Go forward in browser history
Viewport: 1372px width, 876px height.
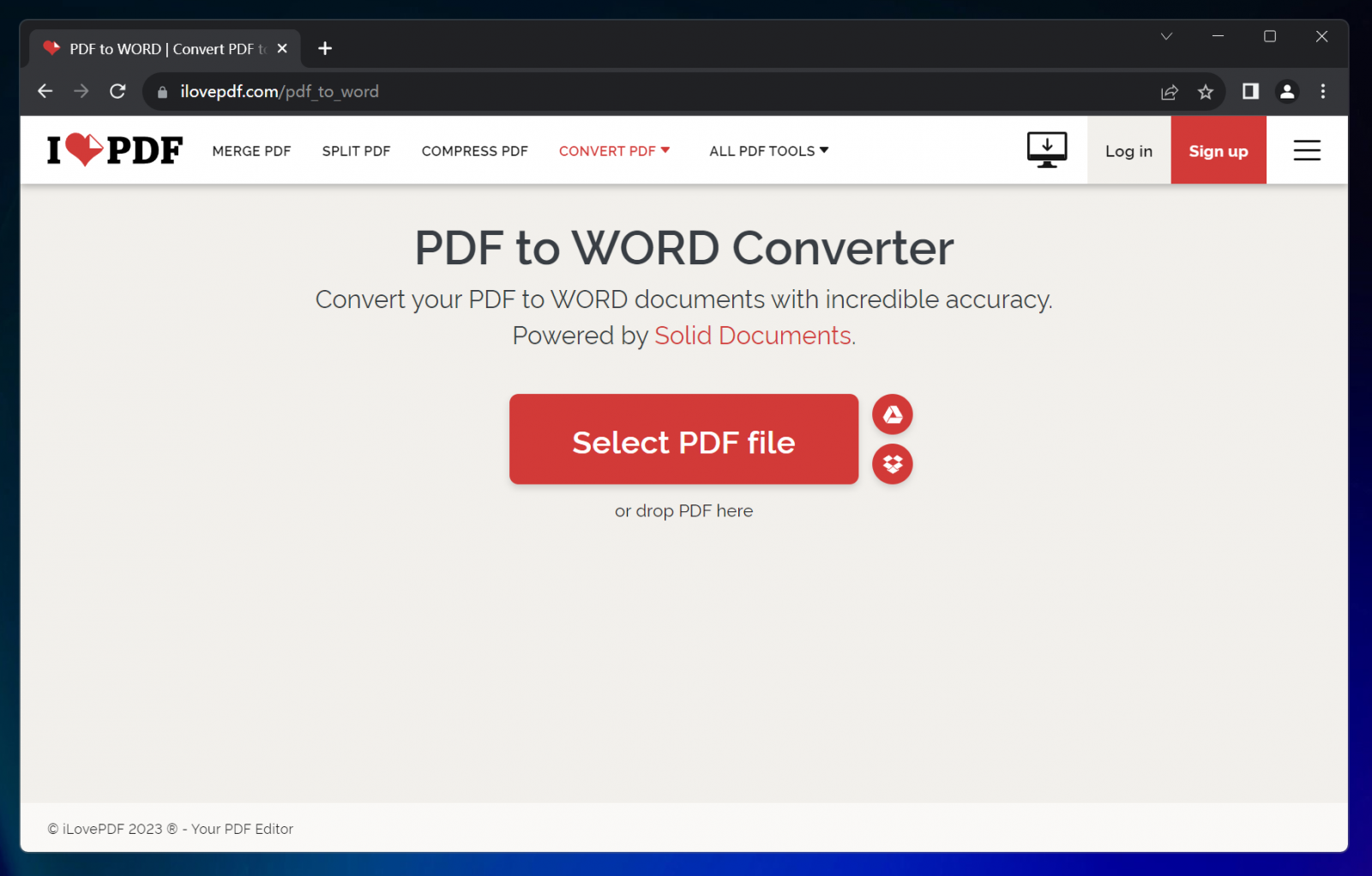click(81, 91)
